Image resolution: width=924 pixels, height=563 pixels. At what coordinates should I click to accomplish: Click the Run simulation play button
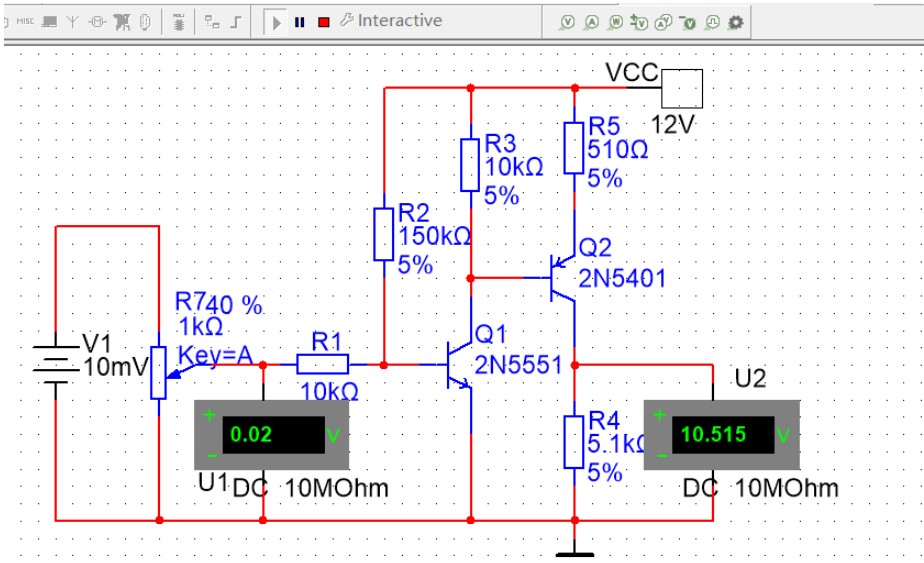277,22
